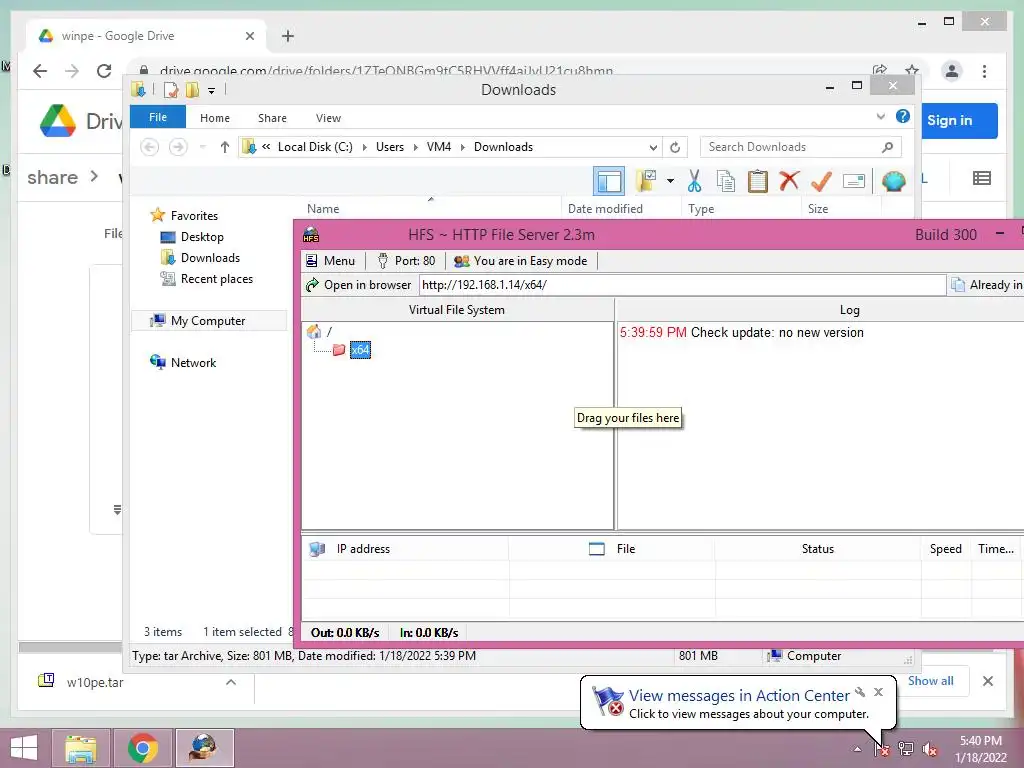This screenshot has height=768, width=1024.
Task: Open the Share ribbon tab
Action: pos(272,118)
